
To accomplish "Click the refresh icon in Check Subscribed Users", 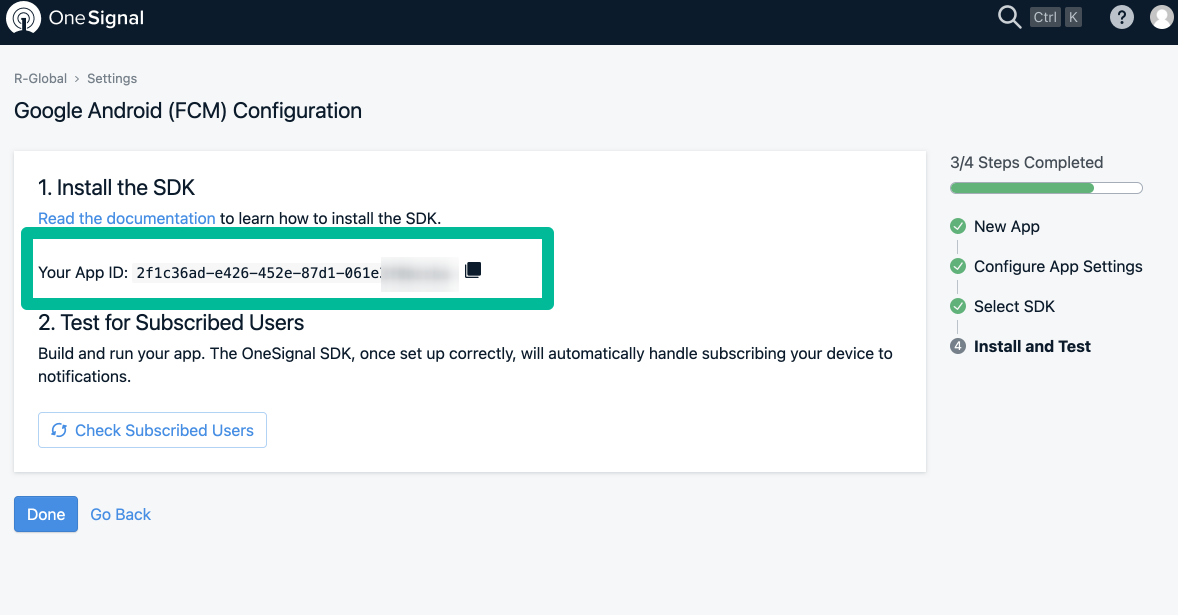I will coord(59,430).
